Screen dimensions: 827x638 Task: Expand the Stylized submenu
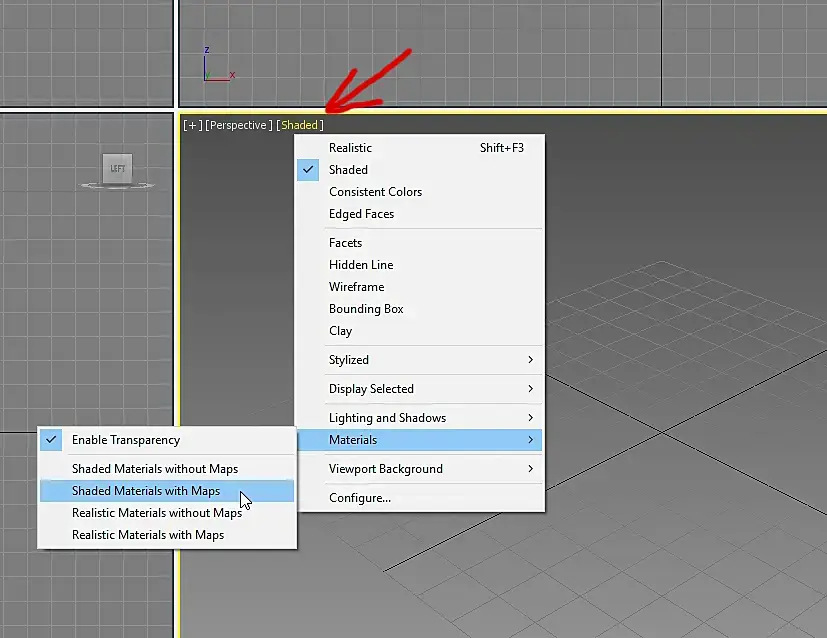420,360
